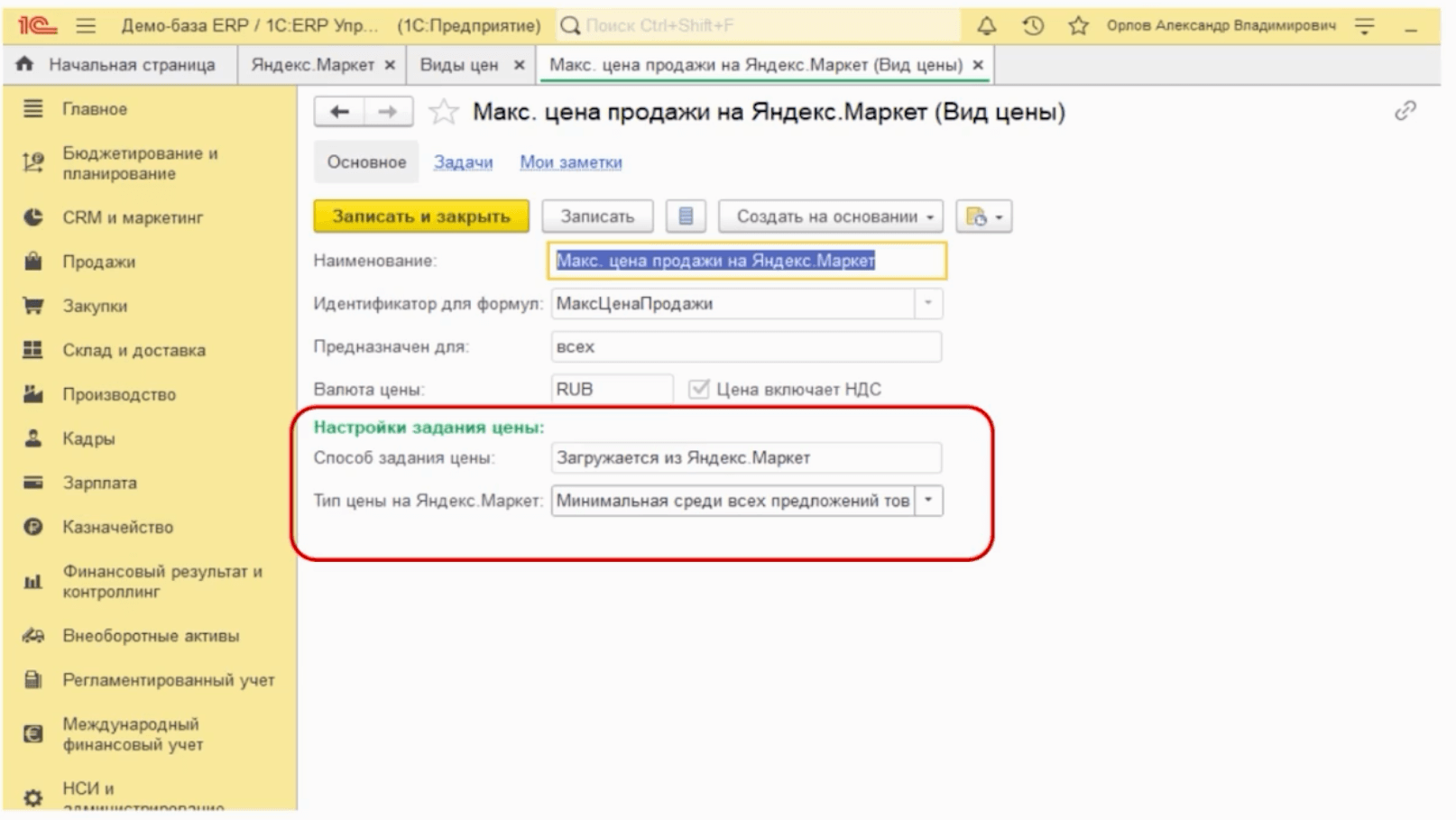Open the Закупки section
1456x820 pixels.
(149, 306)
